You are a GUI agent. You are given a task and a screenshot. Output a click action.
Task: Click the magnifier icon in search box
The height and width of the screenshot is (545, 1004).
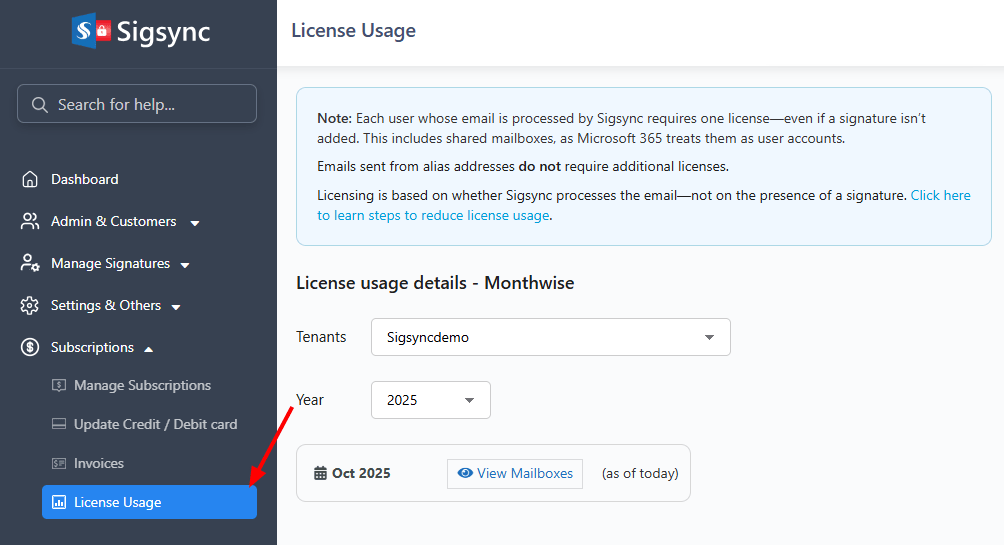pos(40,104)
